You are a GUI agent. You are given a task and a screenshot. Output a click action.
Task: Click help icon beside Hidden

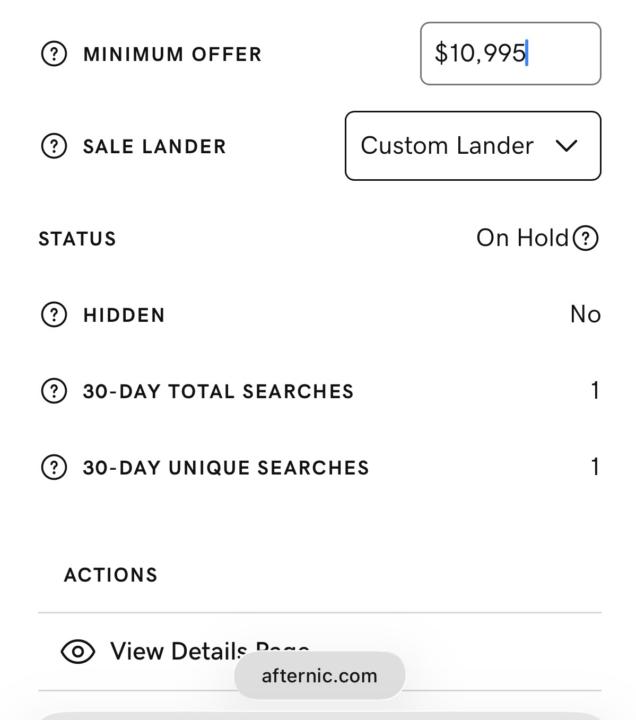(53, 315)
